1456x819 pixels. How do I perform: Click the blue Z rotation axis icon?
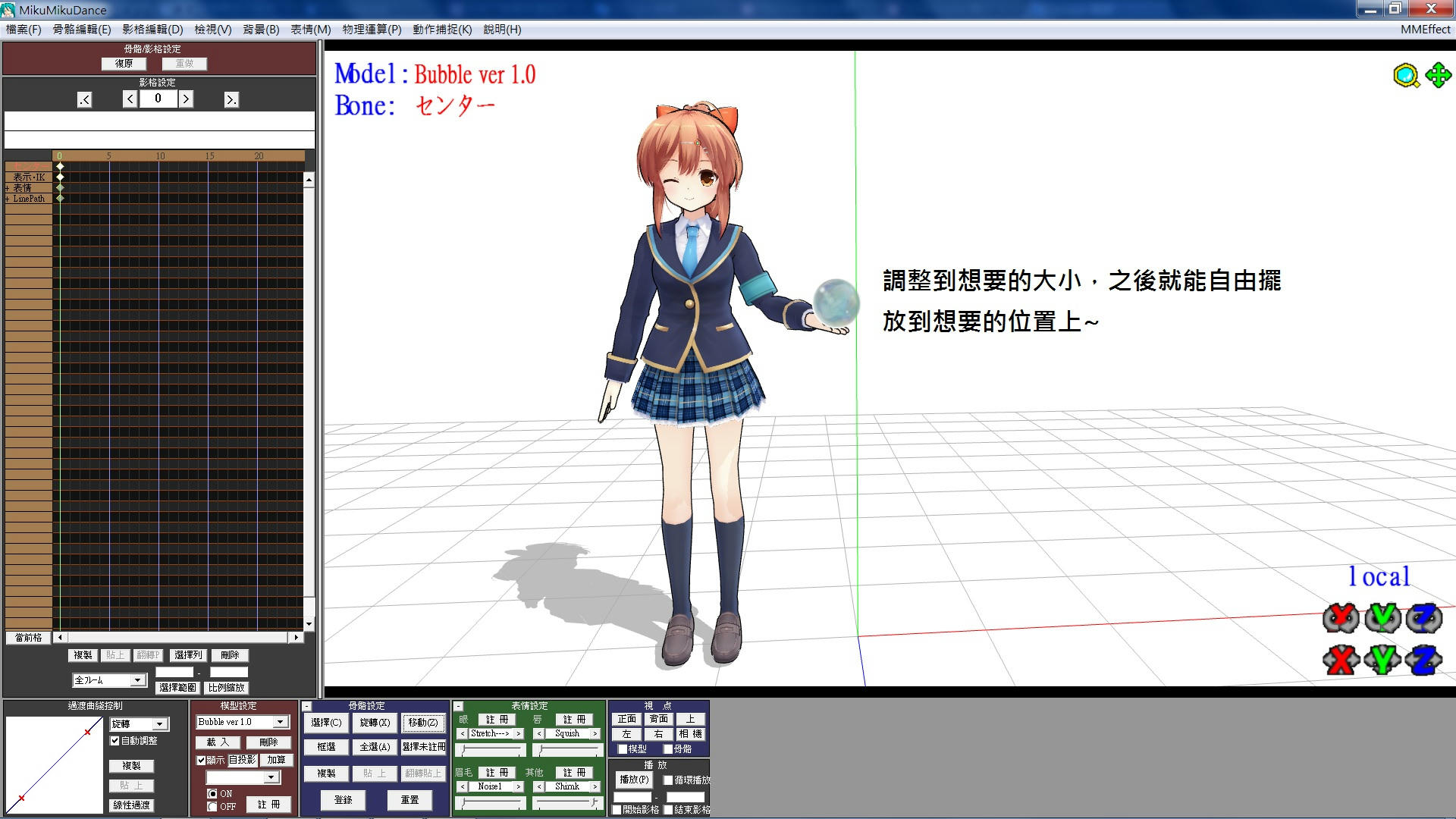1423,618
